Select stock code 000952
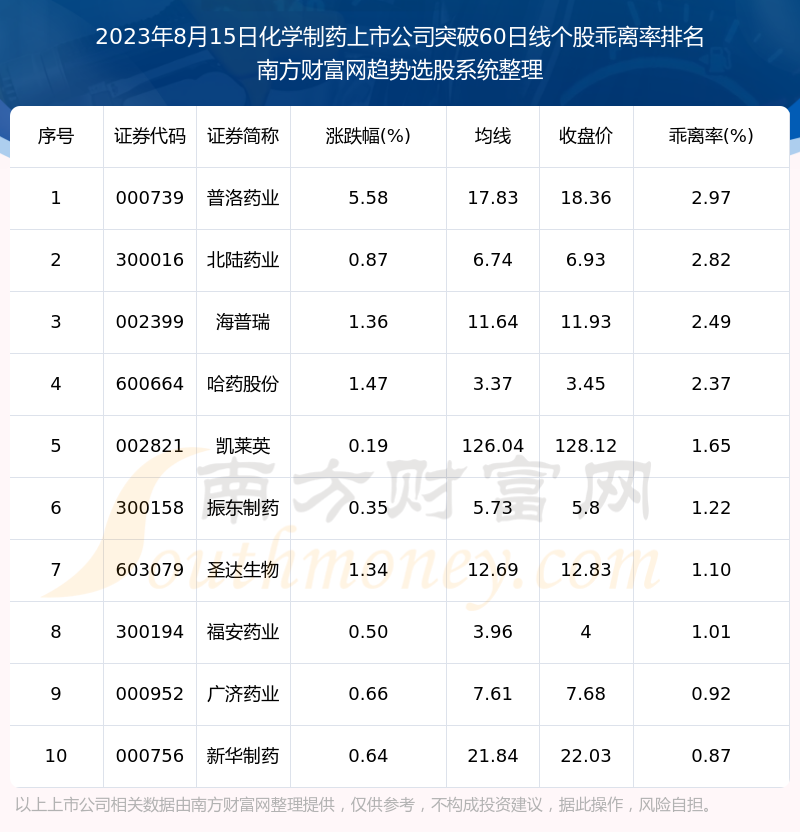The height and width of the screenshot is (832, 800). click(x=150, y=695)
